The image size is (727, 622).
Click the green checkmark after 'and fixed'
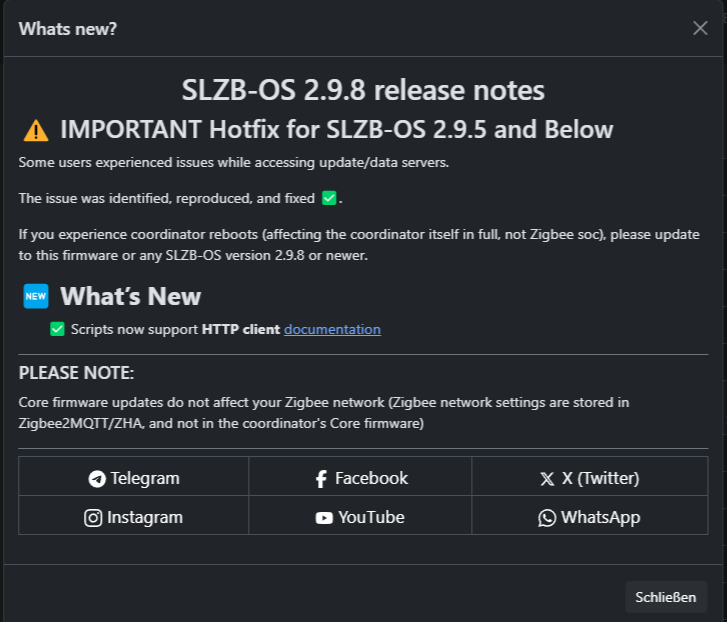pyautogui.click(x=329, y=199)
